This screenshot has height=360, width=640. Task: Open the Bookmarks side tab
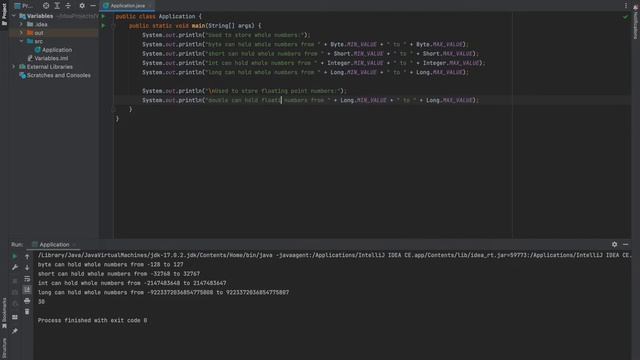coord(4,313)
